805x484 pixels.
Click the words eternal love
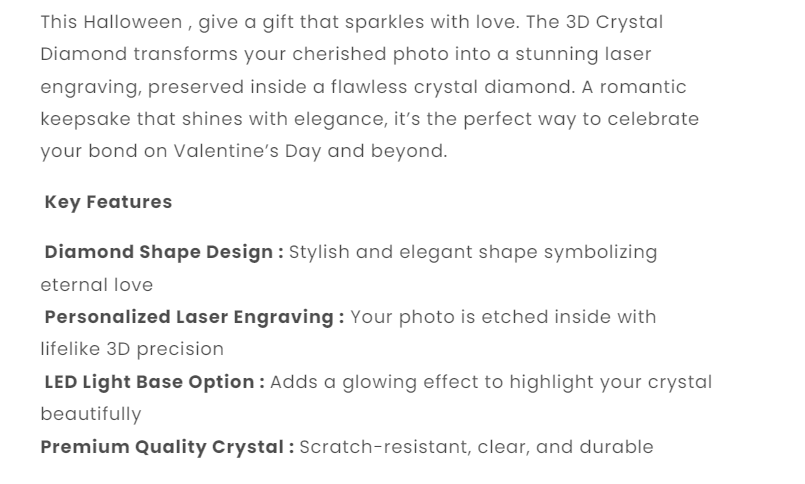[x=97, y=285]
